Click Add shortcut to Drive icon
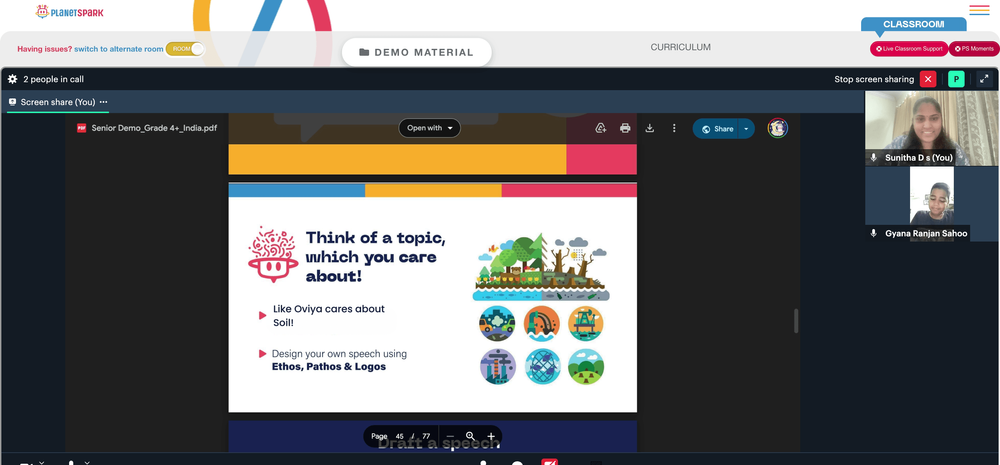This screenshot has width=1000, height=465. [x=600, y=128]
